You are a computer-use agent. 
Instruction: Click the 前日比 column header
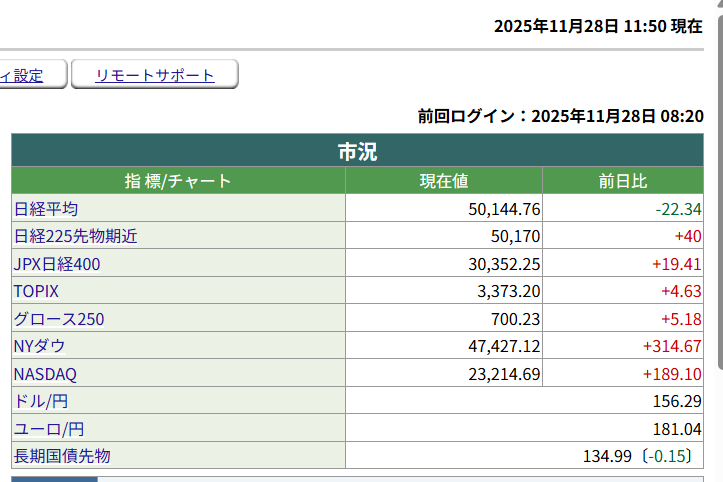point(622,181)
